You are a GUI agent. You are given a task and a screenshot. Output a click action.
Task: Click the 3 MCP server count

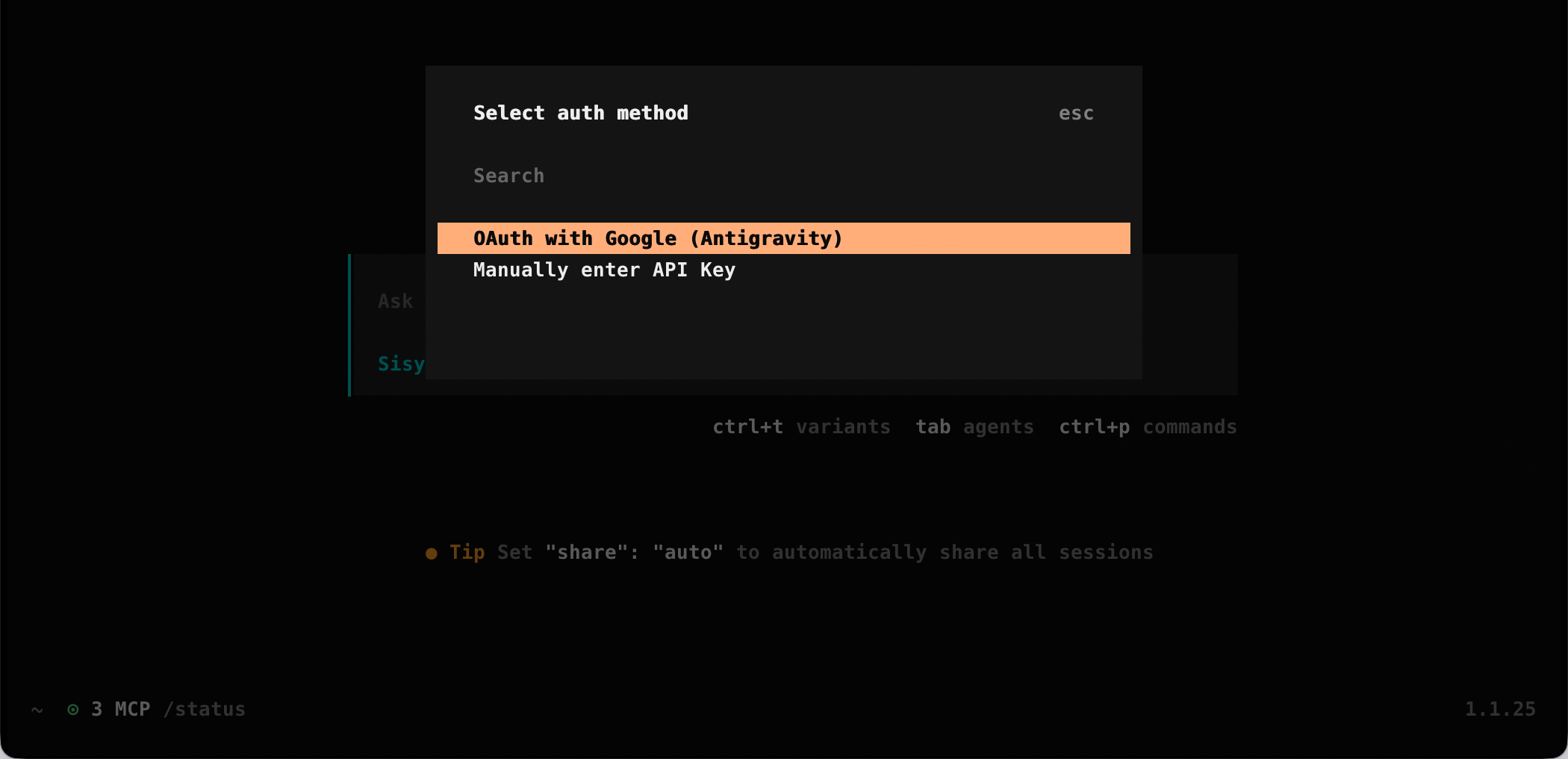(x=120, y=709)
